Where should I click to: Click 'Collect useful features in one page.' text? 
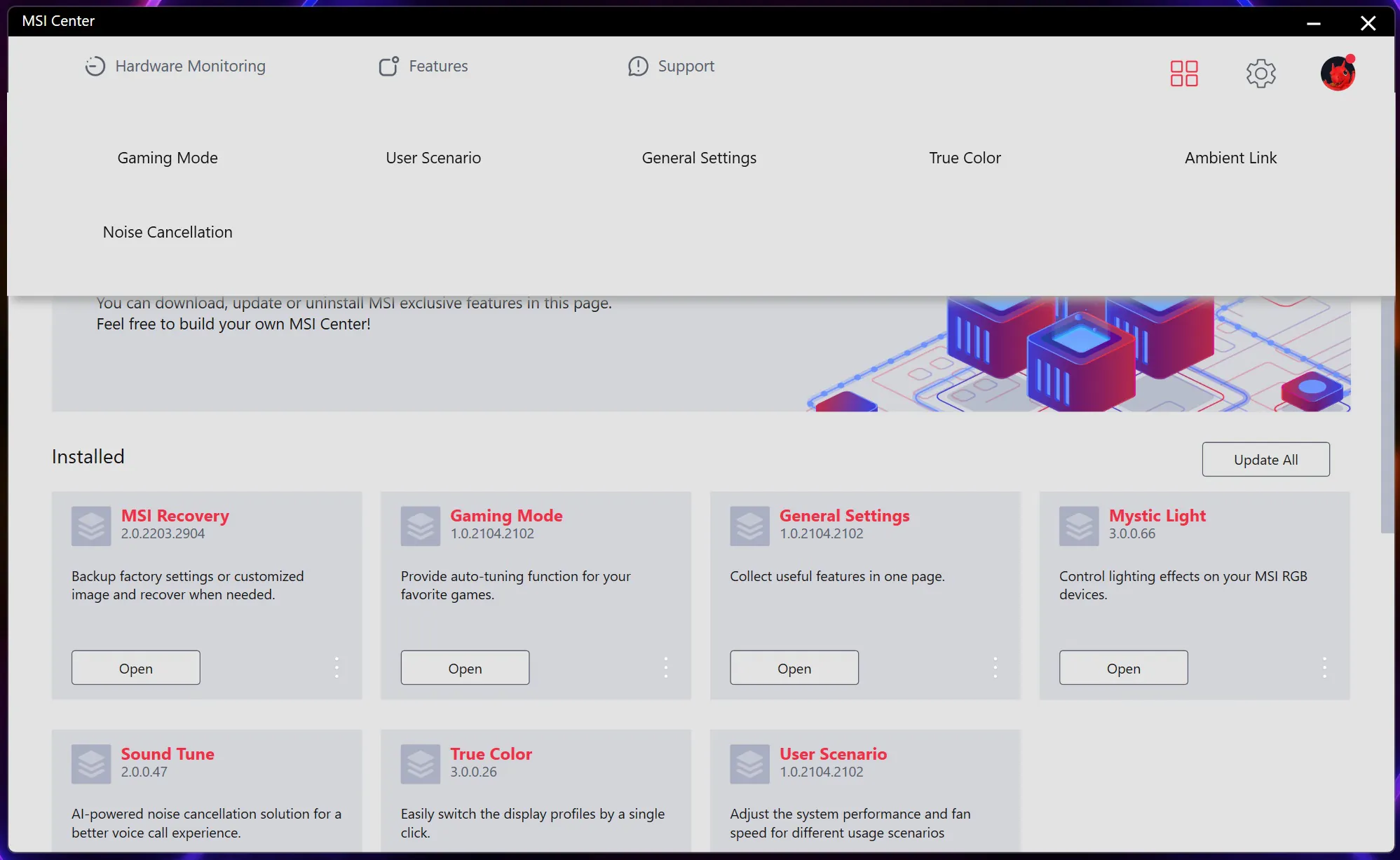point(837,576)
